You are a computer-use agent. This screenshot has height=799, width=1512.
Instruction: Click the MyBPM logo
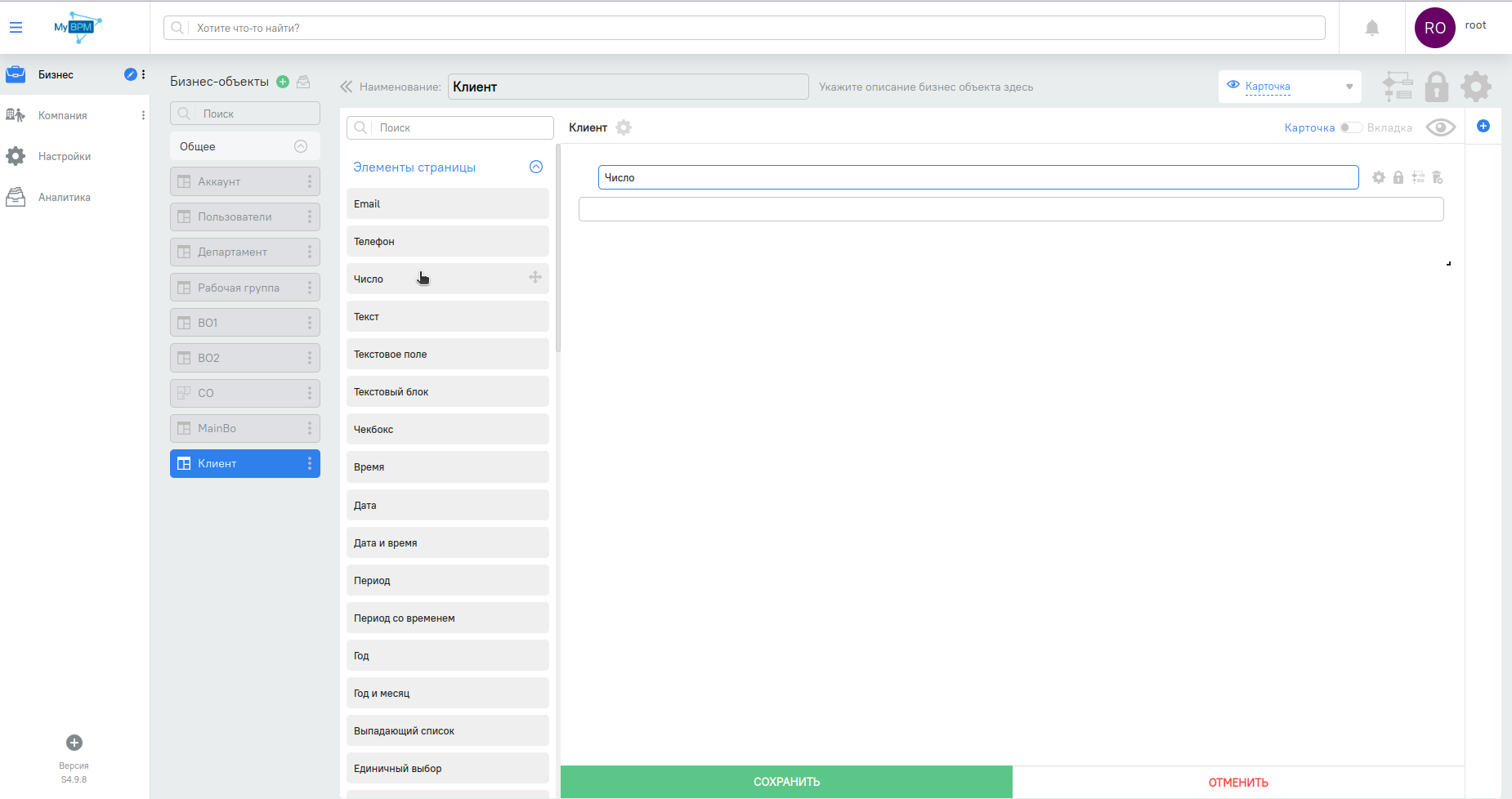pyautogui.click(x=77, y=27)
